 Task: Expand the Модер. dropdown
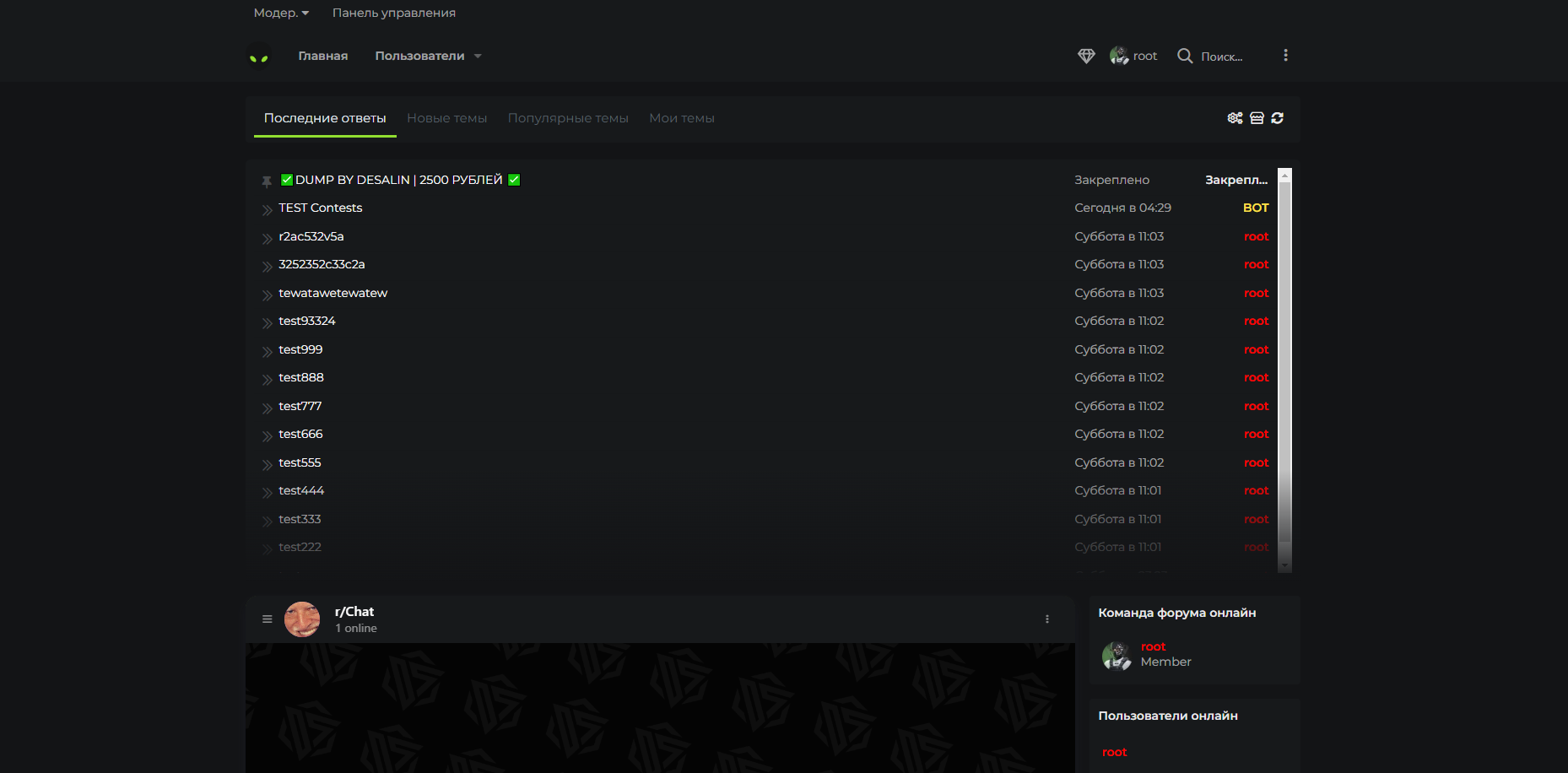tap(281, 13)
